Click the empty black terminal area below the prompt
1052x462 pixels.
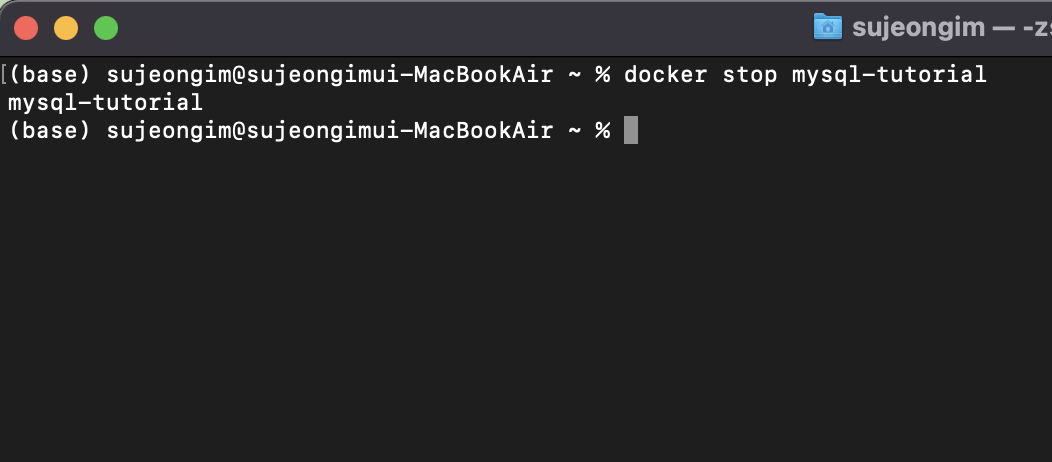click(526, 302)
